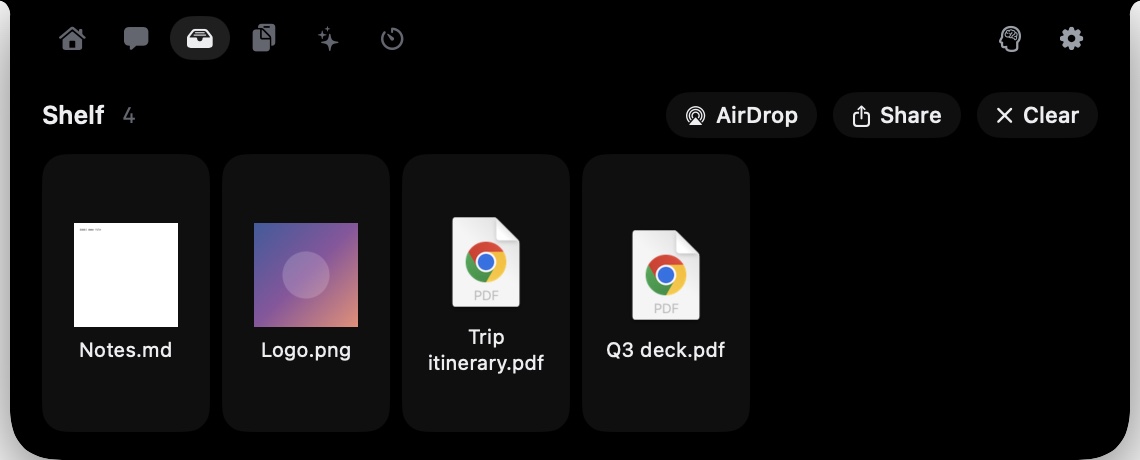Image resolution: width=1140 pixels, height=460 pixels.
Task: Select the Trip itinerary PDF icon
Action: click(x=486, y=262)
